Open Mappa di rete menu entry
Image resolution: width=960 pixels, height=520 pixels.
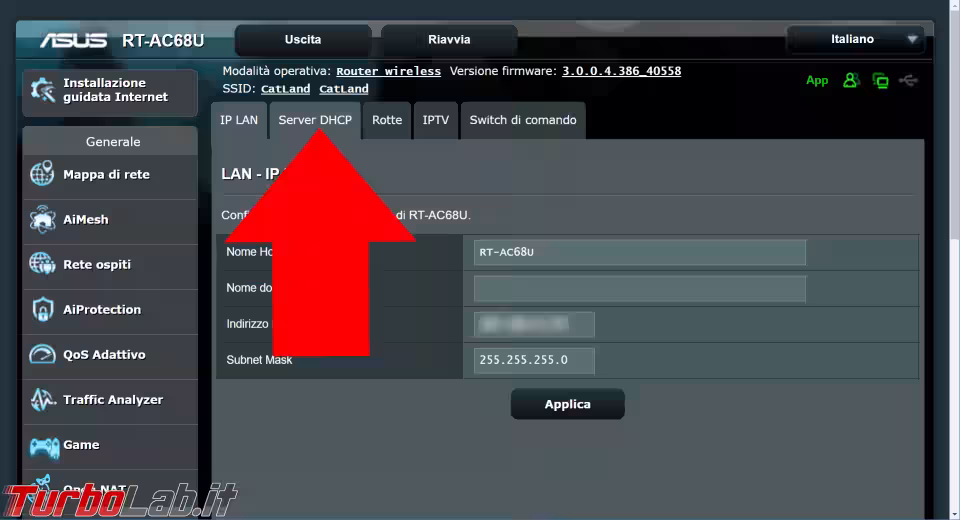(110, 176)
